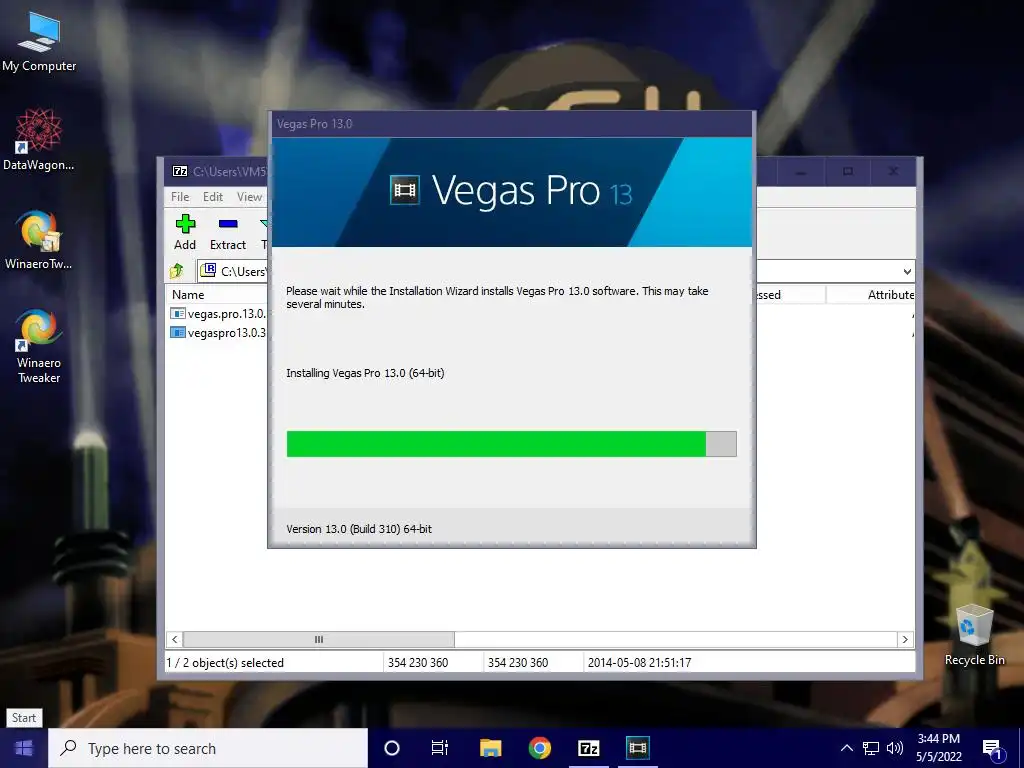Close the 7-Zip window
Screen dimensions: 1024x768
(893, 172)
